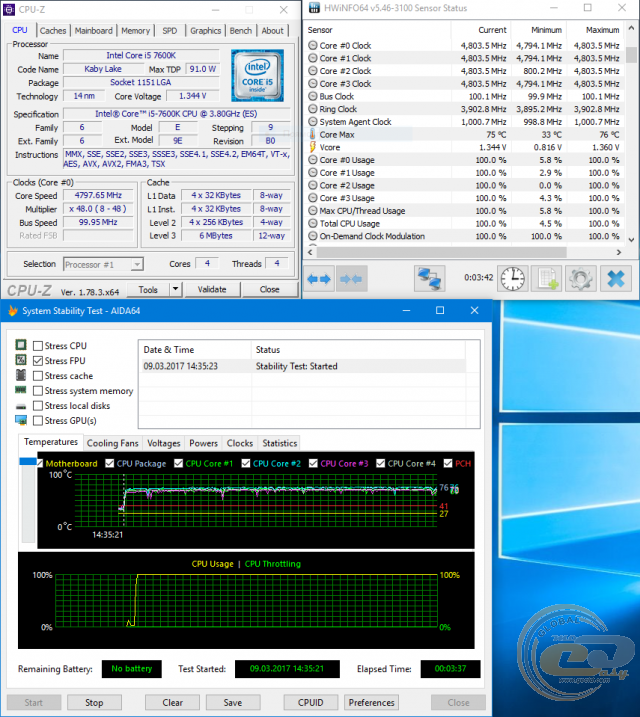
Task: Click the HWiNFO expand sensor view arrows icon
Action: pos(319,278)
